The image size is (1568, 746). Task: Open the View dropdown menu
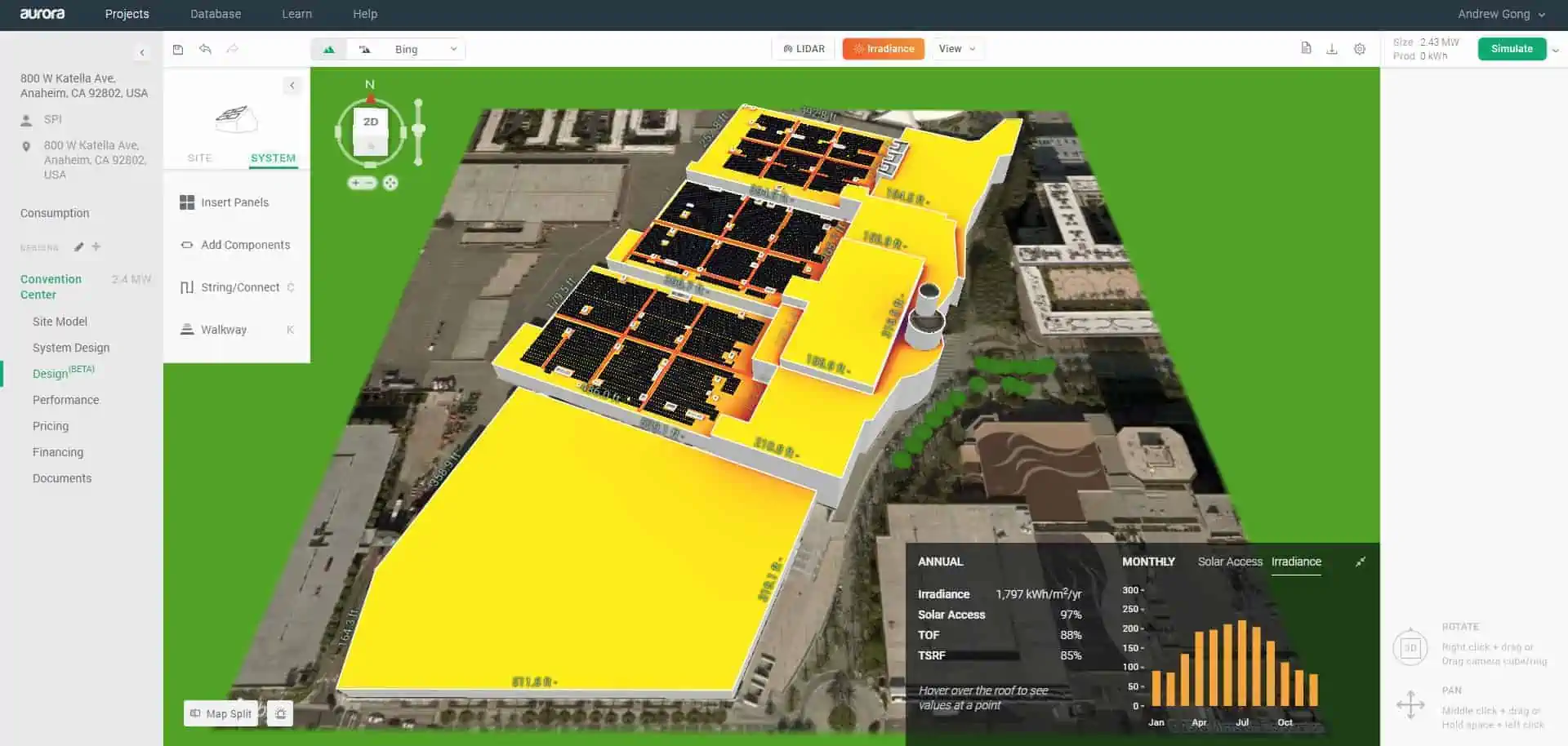pyautogui.click(x=957, y=49)
